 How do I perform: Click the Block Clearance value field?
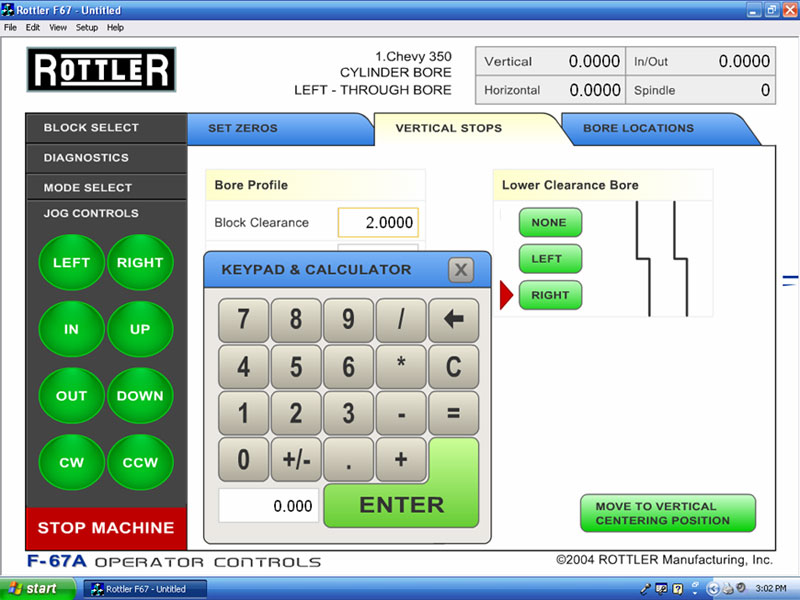pos(377,223)
